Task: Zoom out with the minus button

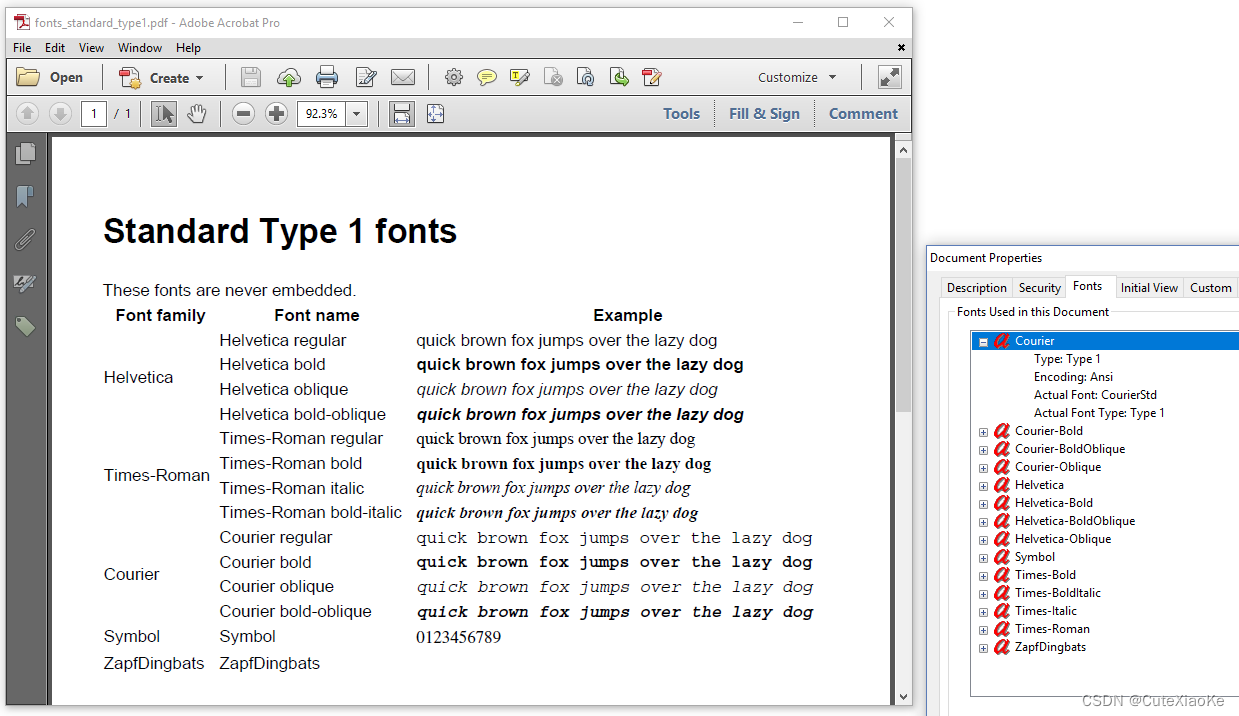Action: coord(243,114)
